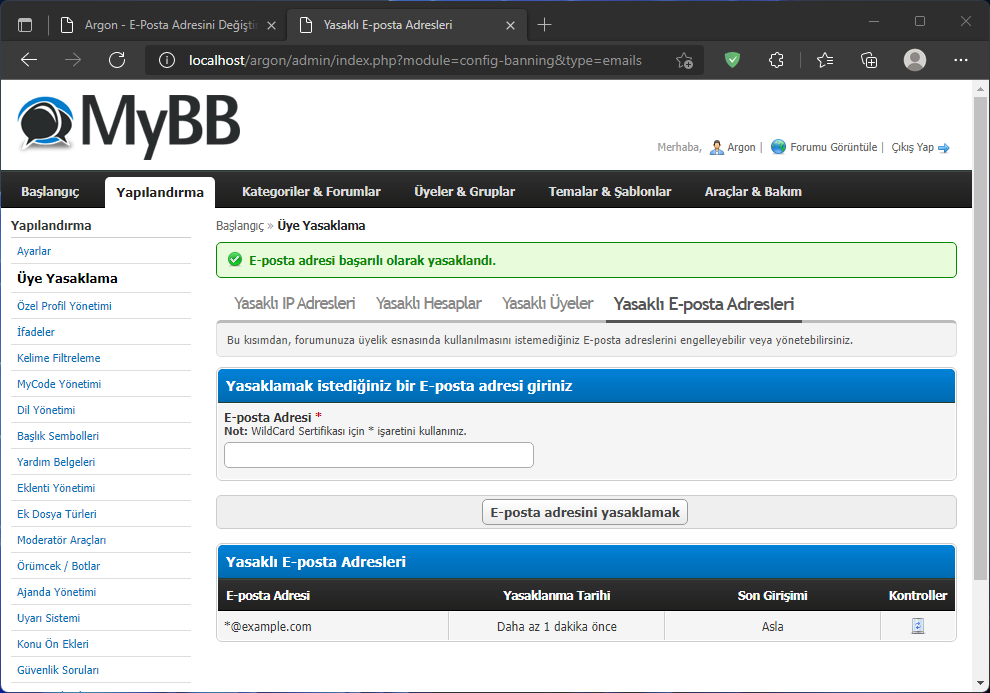
Task: Open İfadeler in sidebar
Action: [x=36, y=332]
